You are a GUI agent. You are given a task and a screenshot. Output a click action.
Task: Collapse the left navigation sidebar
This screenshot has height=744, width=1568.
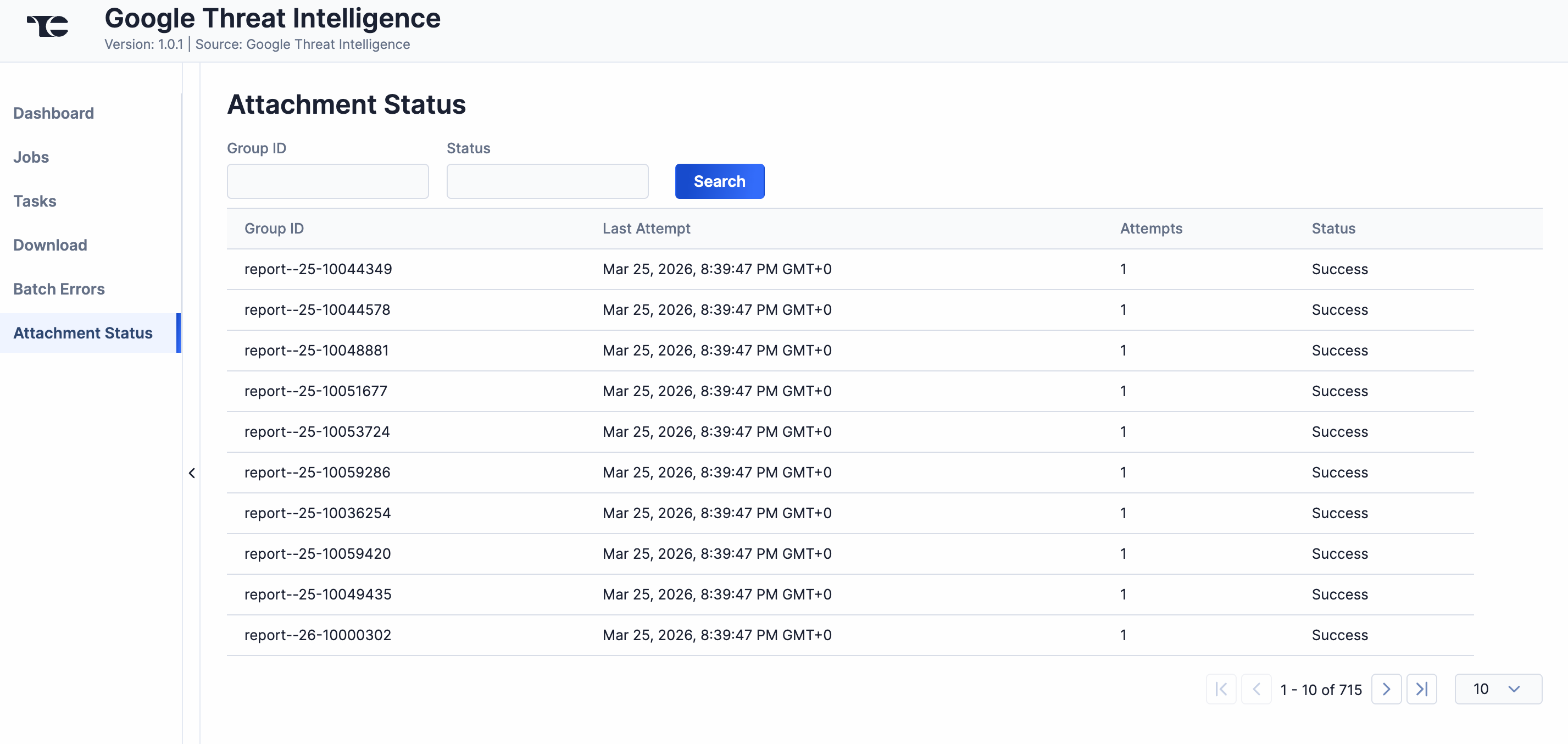click(192, 473)
